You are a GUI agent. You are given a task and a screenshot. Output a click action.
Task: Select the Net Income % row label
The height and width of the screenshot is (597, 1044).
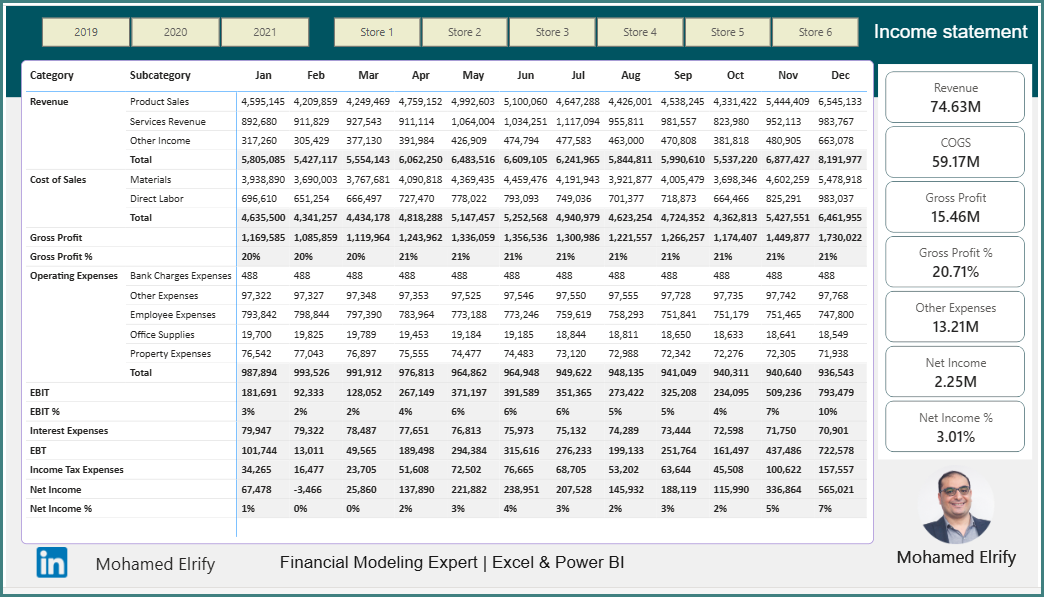(x=61, y=508)
